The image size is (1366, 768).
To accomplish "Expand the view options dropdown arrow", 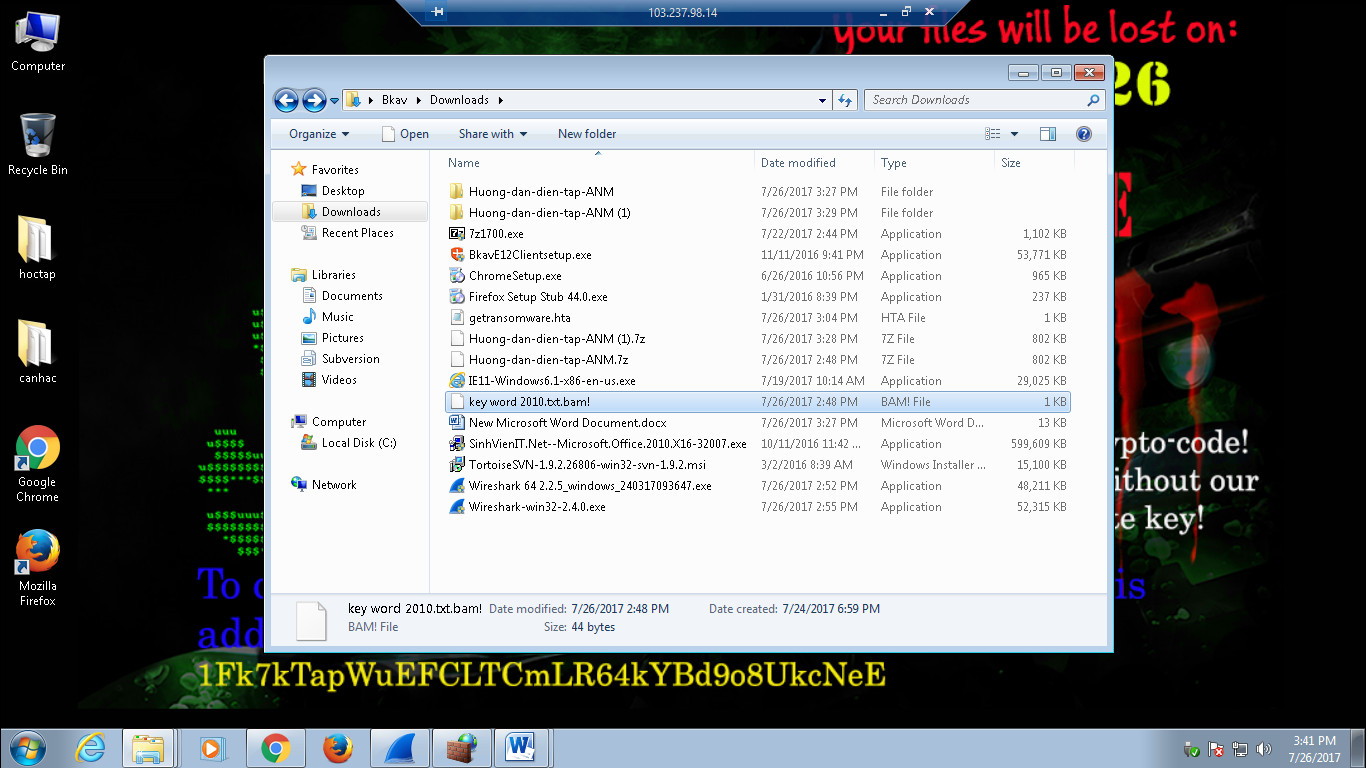I will 1014,134.
